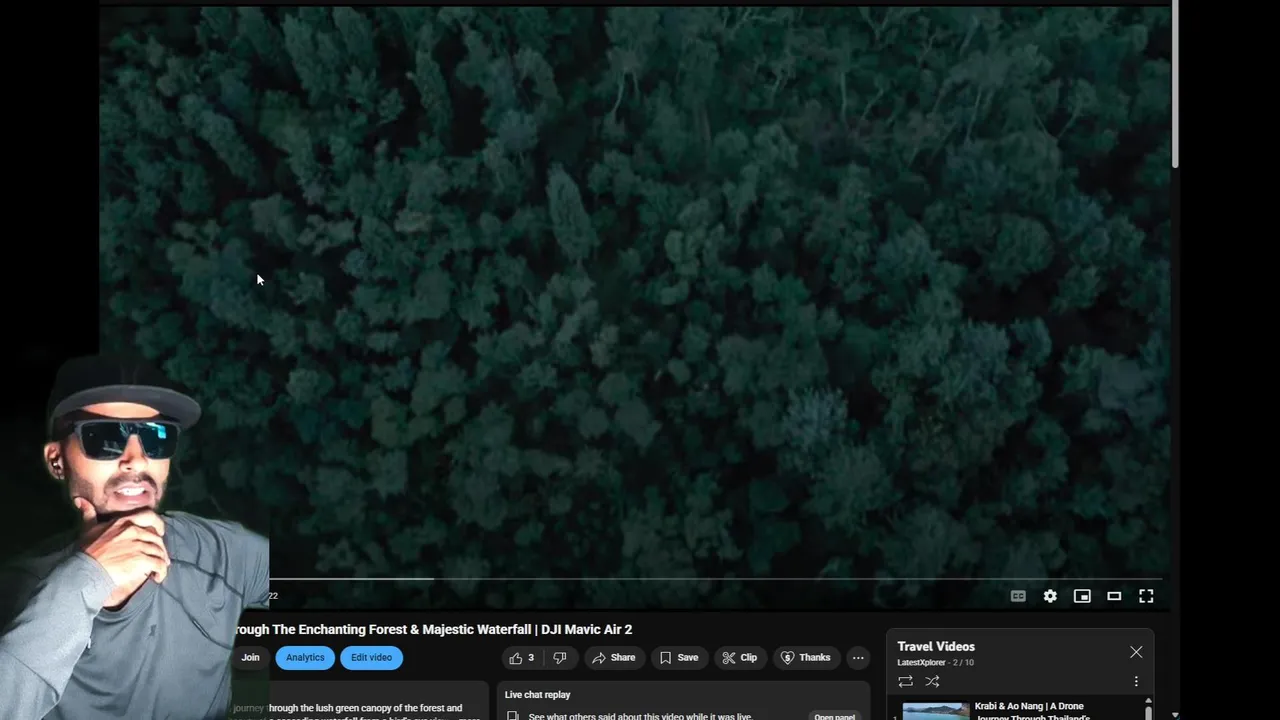This screenshot has height=720, width=1280.
Task: Click the playlist panel scrollbar
Action: [x=1148, y=711]
